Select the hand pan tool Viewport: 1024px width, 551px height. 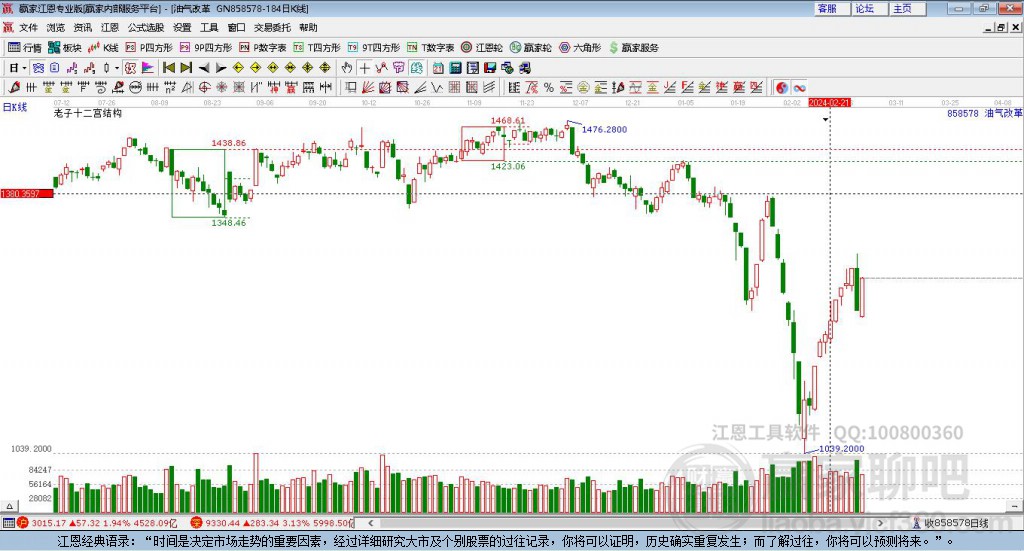coord(347,68)
